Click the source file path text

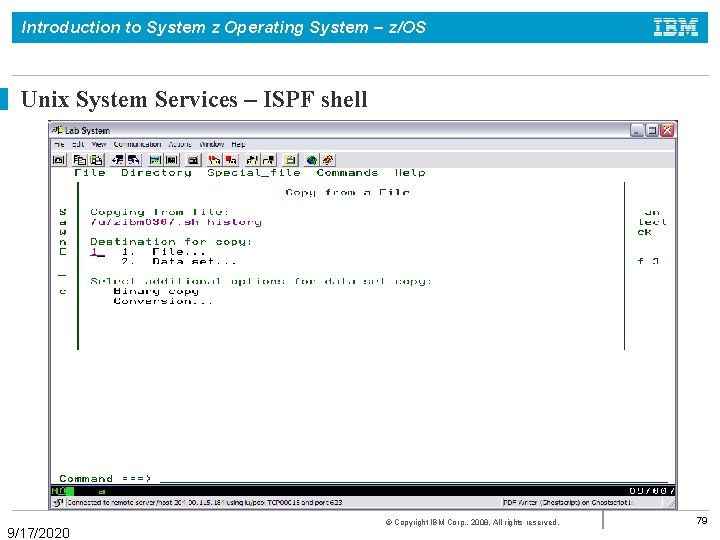tap(176, 222)
